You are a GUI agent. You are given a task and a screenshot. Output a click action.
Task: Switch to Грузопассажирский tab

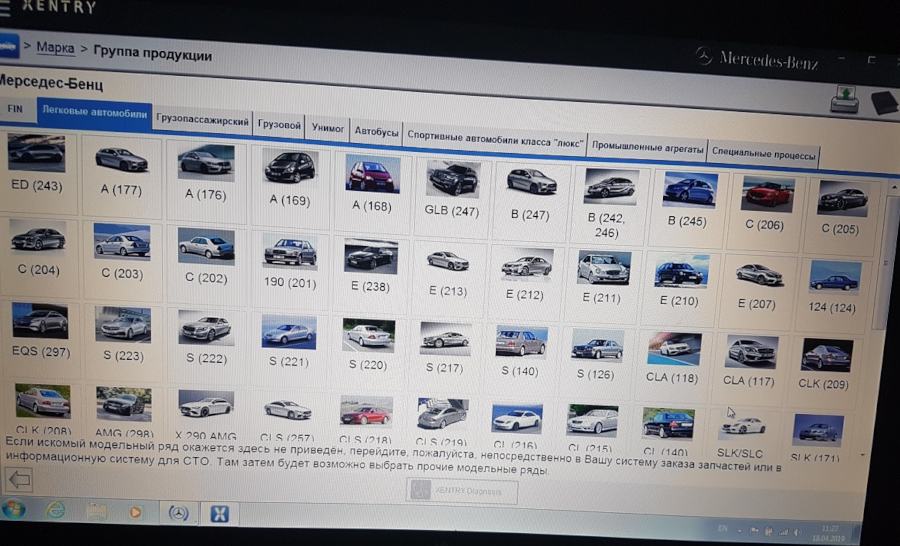[203, 121]
